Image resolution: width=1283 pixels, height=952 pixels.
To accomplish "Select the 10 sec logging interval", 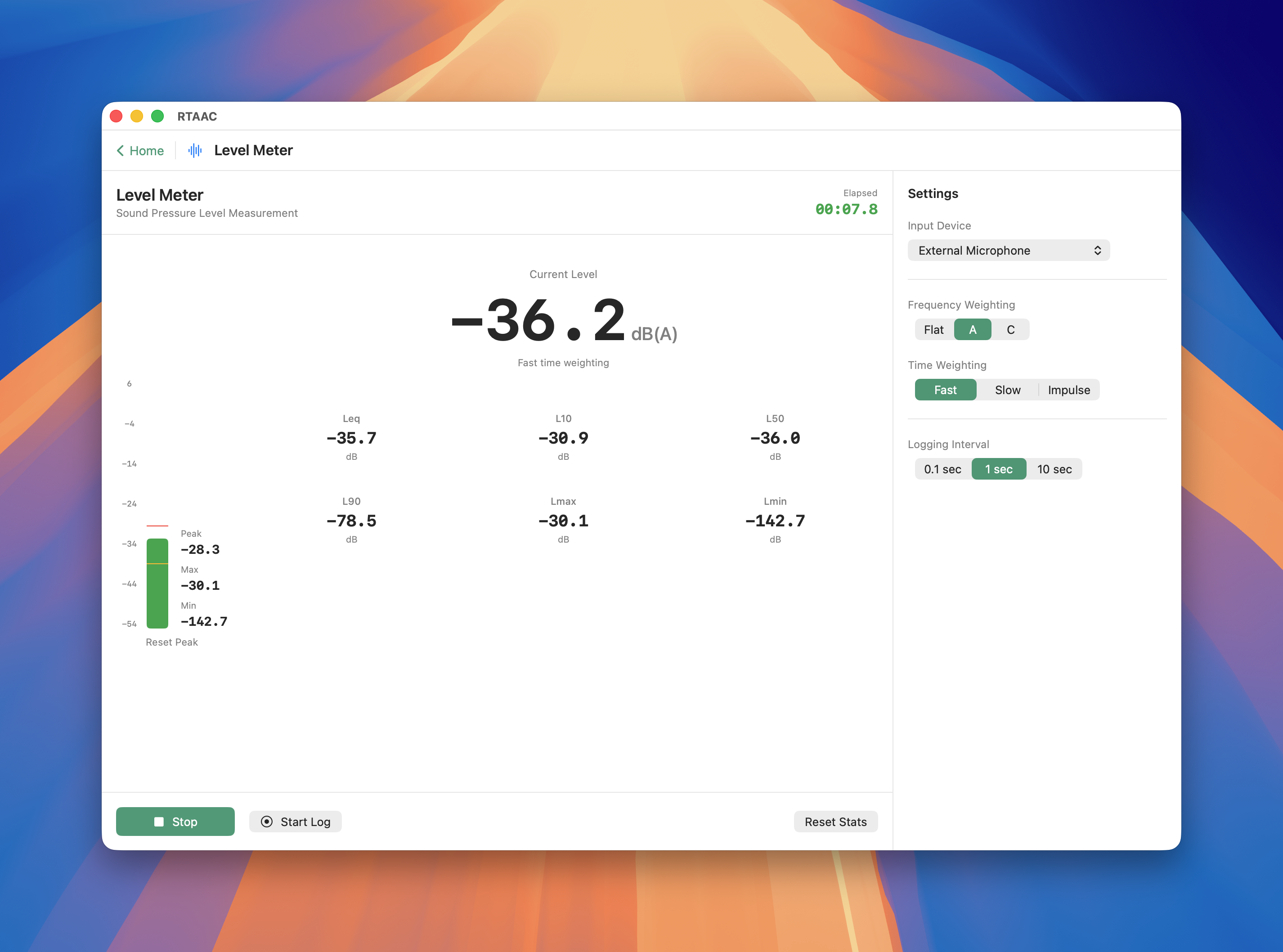I will (x=1054, y=468).
